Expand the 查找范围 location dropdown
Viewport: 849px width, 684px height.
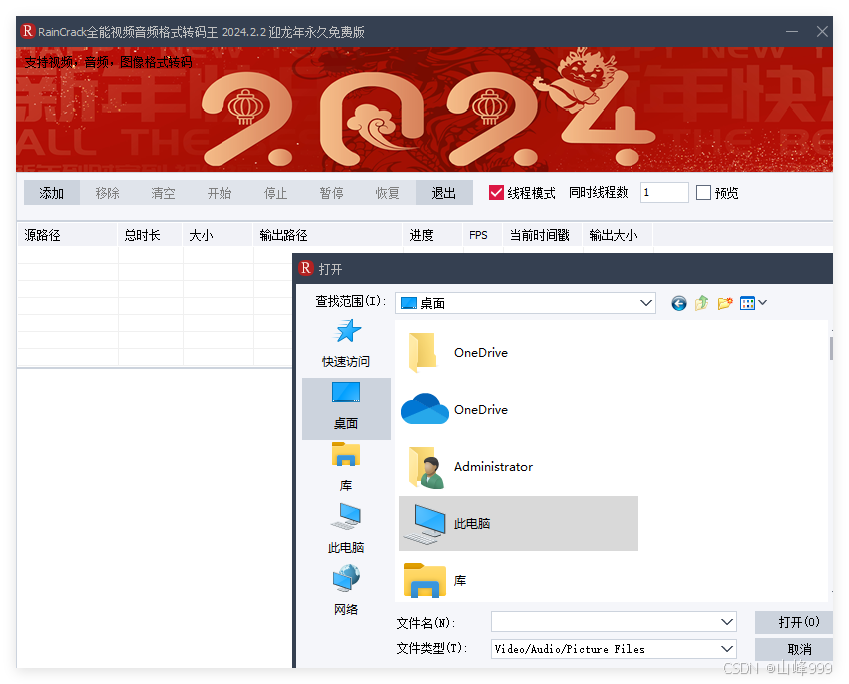(645, 303)
